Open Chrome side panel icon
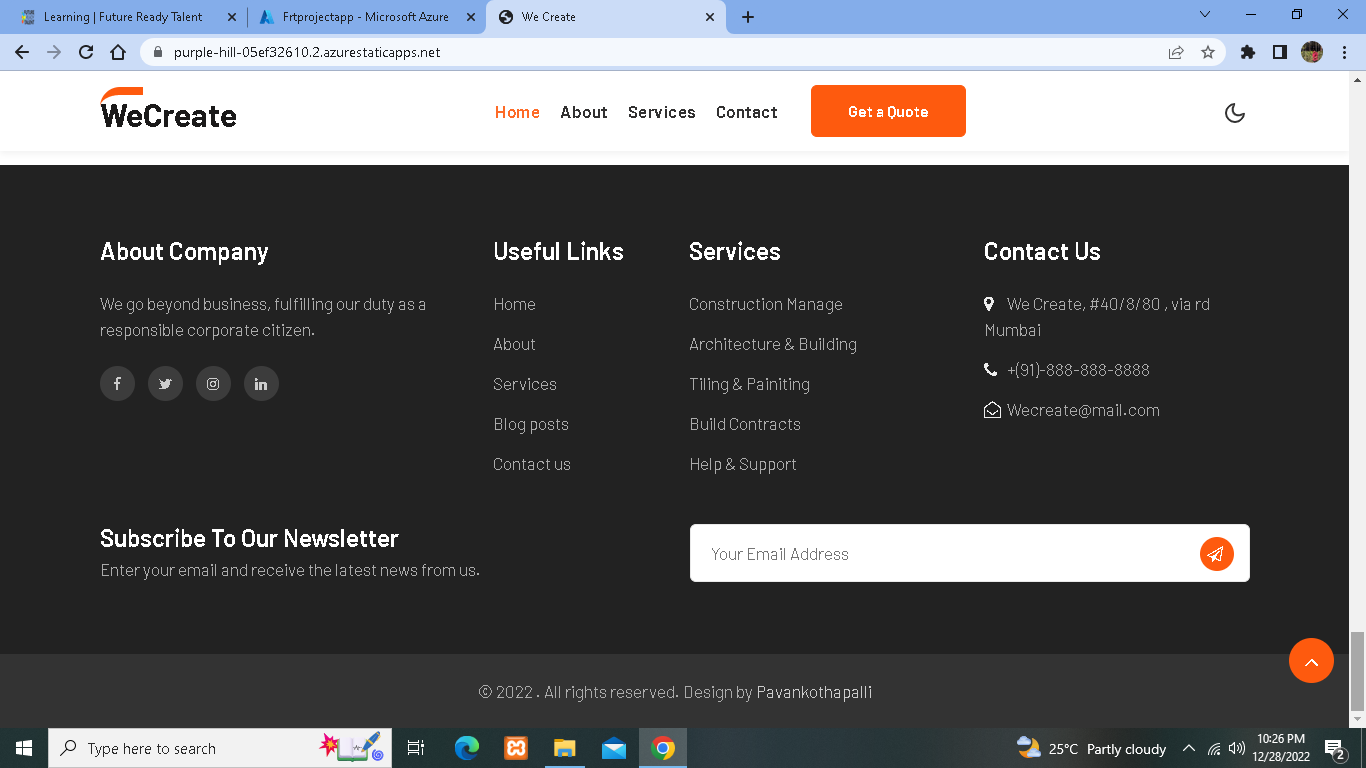The height and width of the screenshot is (768, 1366). coord(1280,52)
